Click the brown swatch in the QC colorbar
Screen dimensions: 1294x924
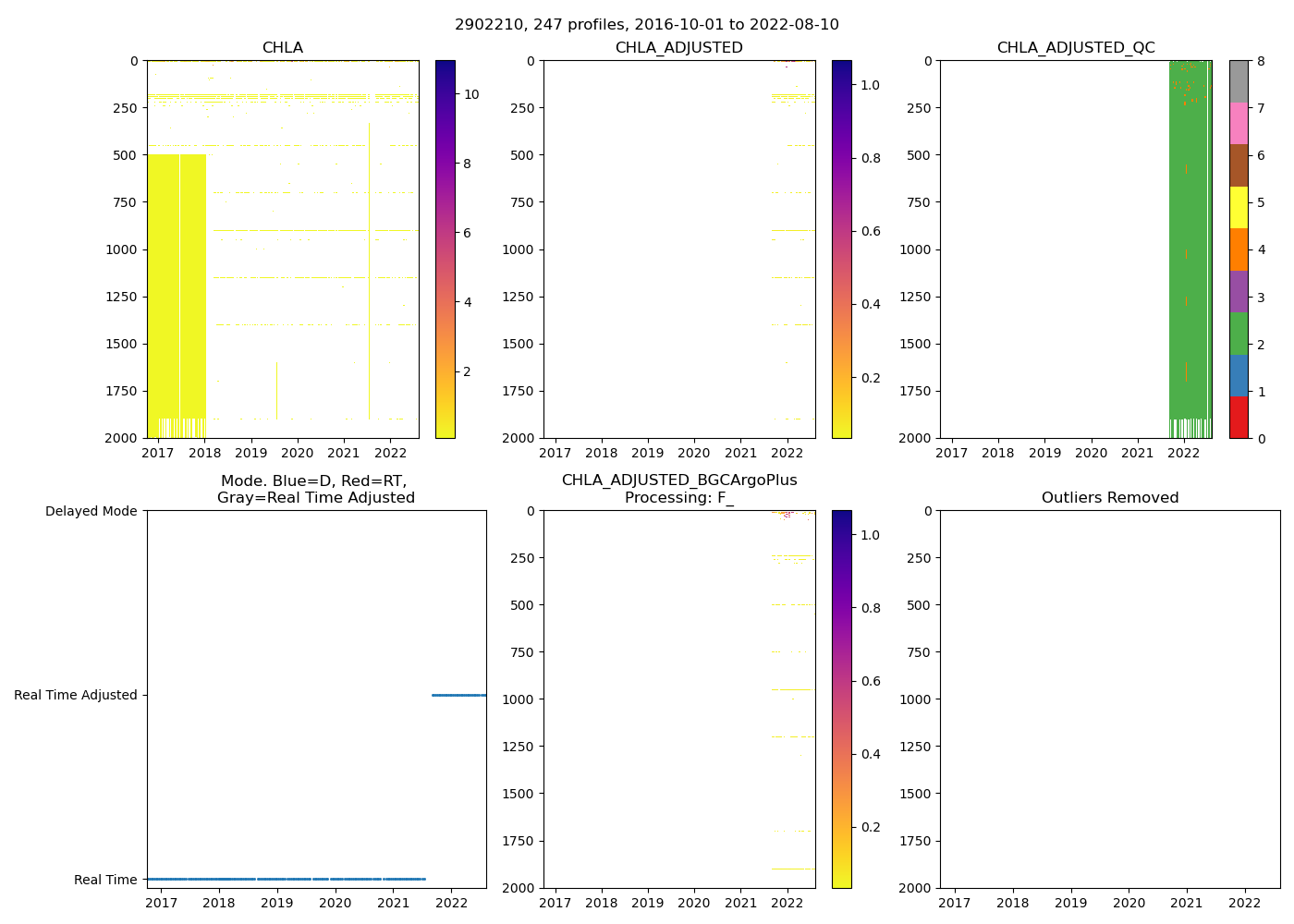click(1239, 165)
